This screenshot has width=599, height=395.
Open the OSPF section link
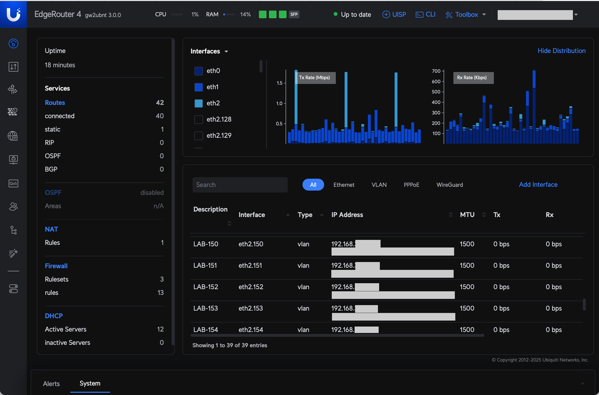pos(53,193)
